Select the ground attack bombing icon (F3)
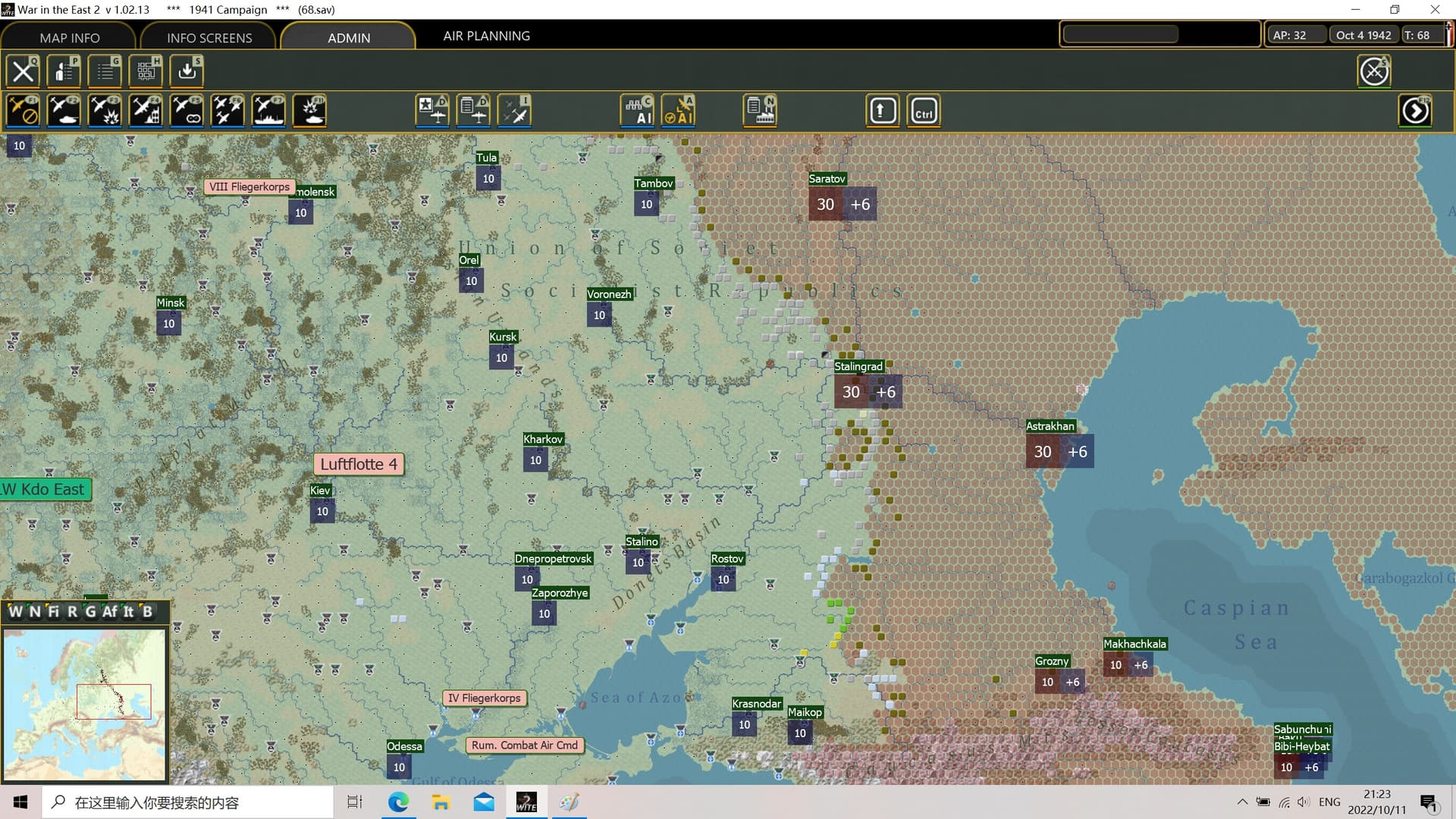1456x819 pixels. (x=105, y=111)
